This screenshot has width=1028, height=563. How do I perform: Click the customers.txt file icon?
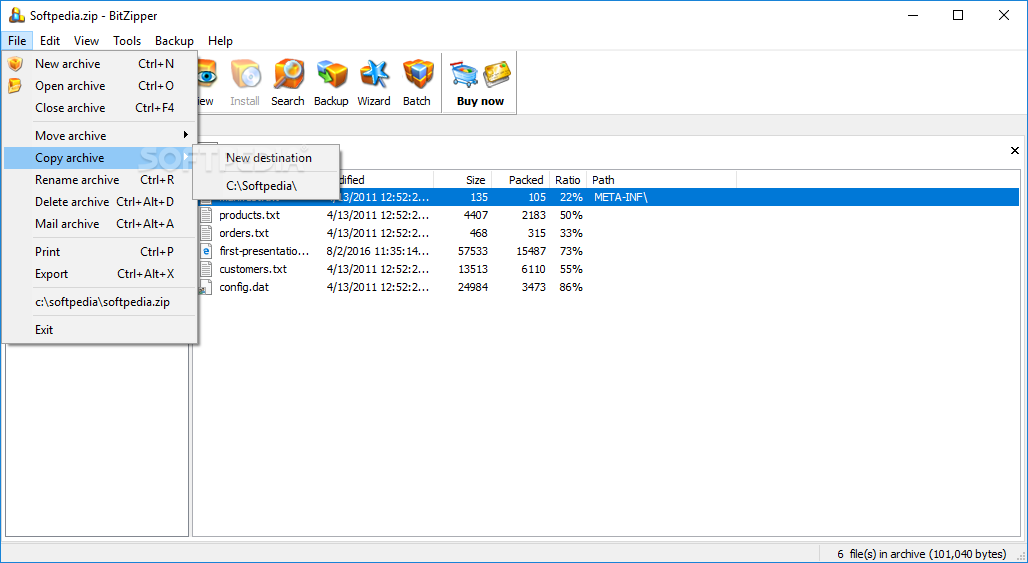207,269
